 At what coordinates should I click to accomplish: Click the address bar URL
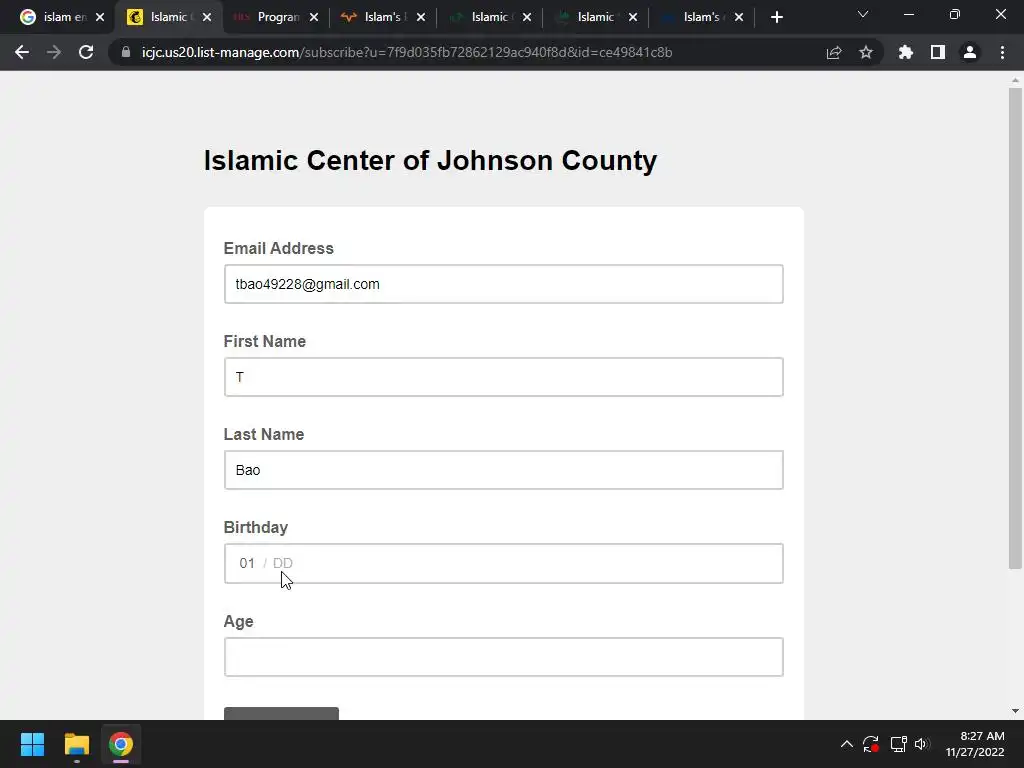tap(407, 52)
